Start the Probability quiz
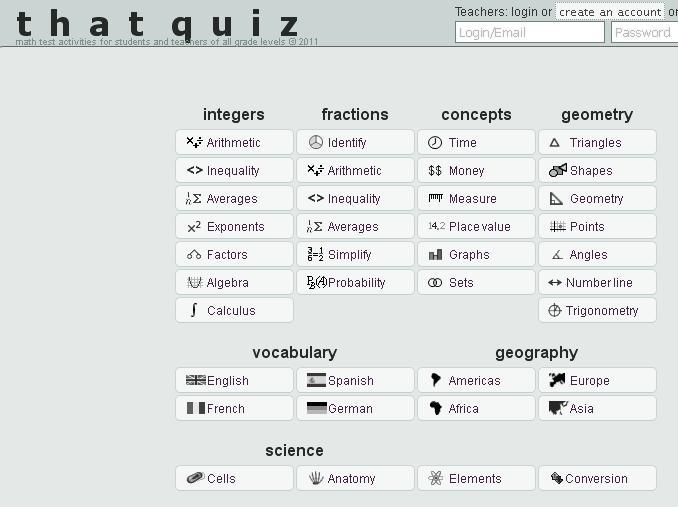The width and height of the screenshot is (678, 507). (x=355, y=283)
